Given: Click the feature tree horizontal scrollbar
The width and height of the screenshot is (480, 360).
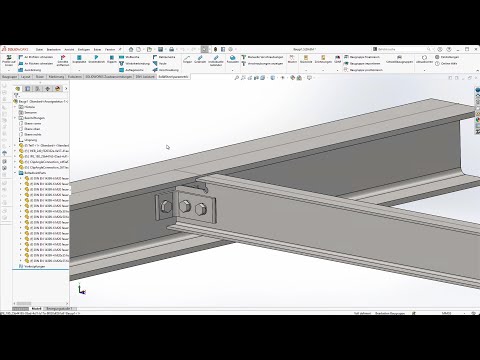Looking at the screenshot, I should tap(40, 304).
